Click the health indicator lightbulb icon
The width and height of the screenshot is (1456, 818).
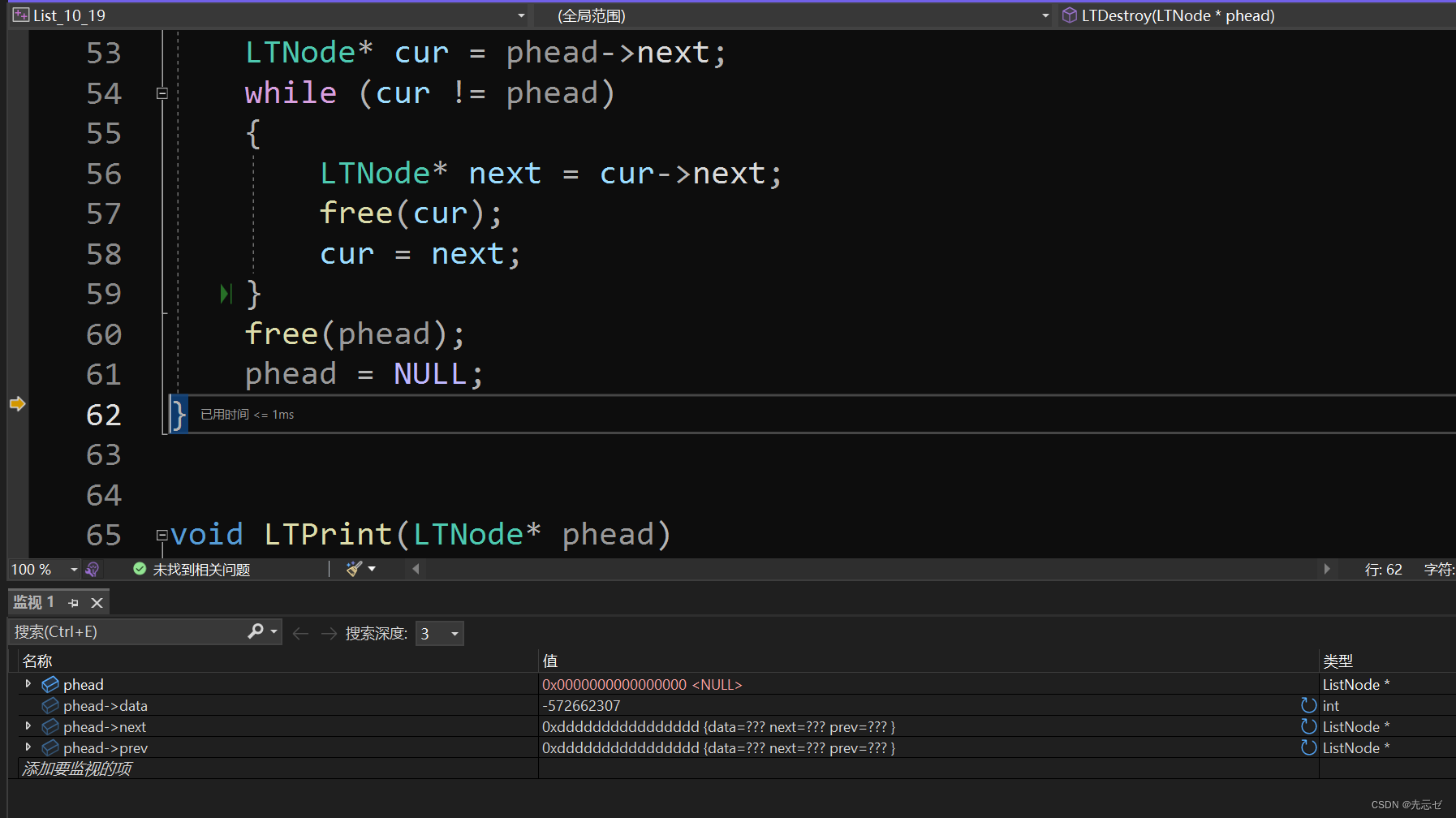(x=93, y=570)
